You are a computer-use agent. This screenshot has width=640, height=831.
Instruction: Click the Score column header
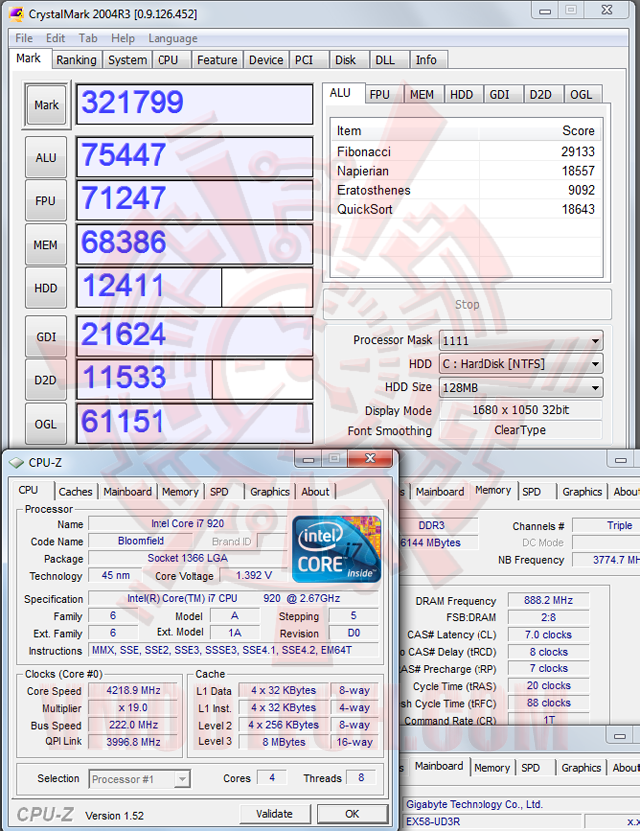[540, 130]
